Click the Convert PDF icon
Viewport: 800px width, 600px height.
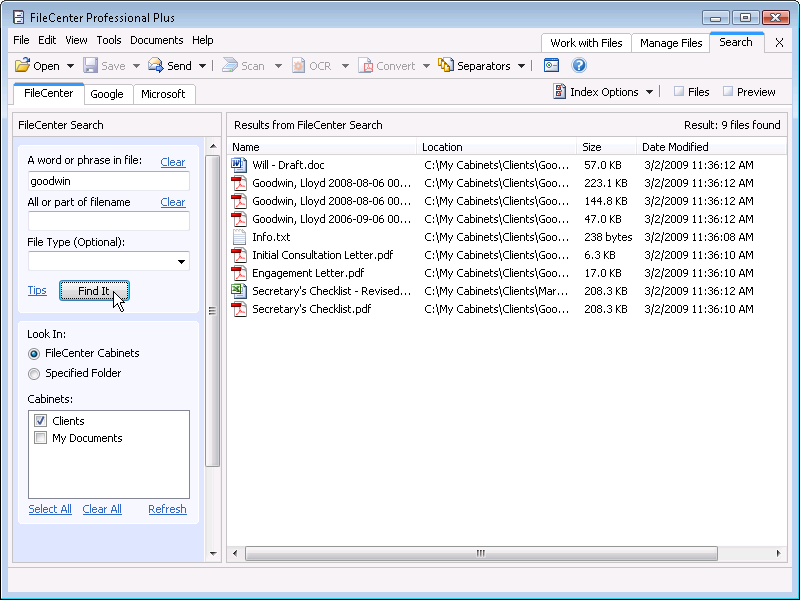pos(365,65)
